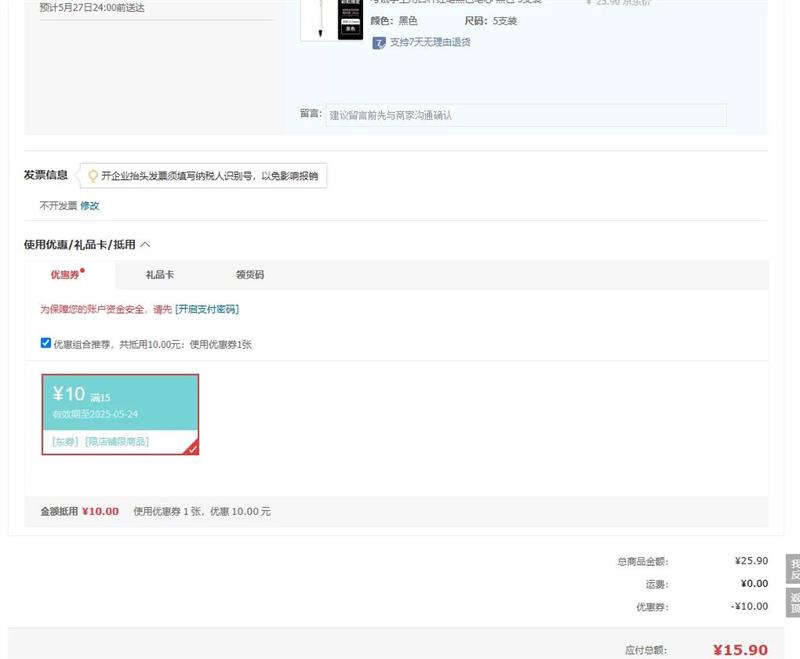800x659 pixels.
Task: Open the feedback side button at right edge
Action: (794, 569)
